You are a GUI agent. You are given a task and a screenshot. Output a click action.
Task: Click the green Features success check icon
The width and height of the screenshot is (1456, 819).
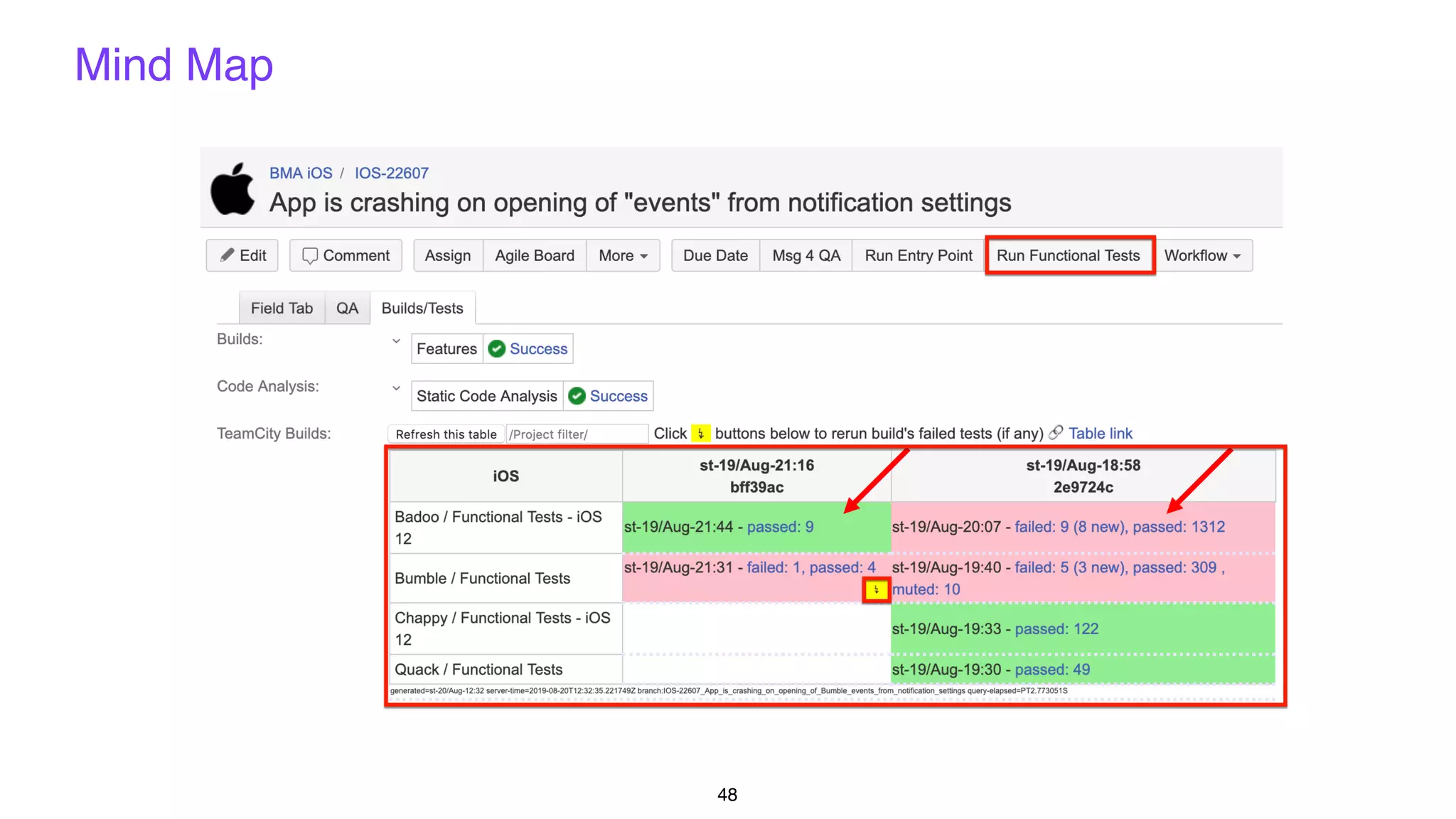click(x=497, y=348)
